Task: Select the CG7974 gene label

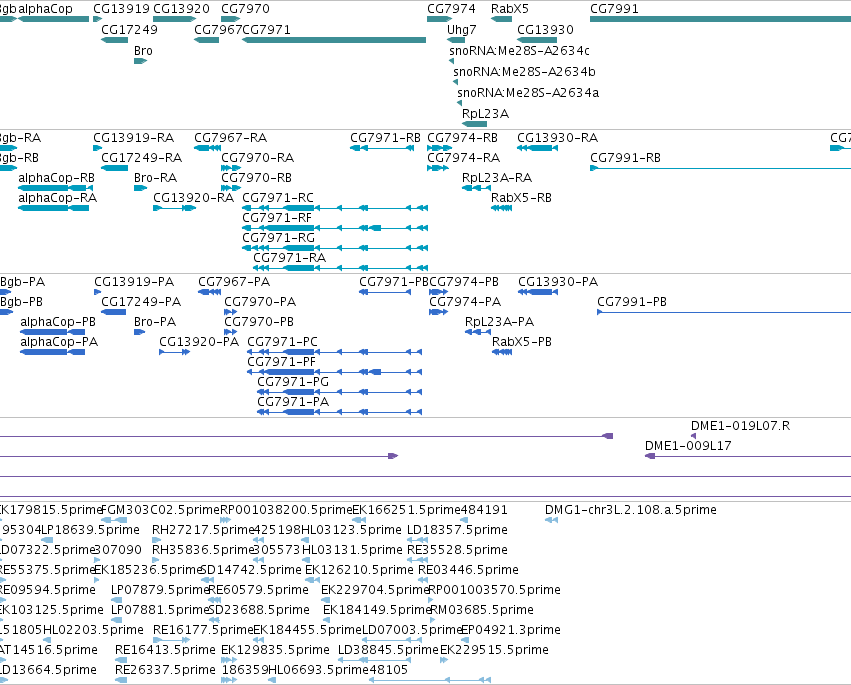Action: (x=451, y=9)
